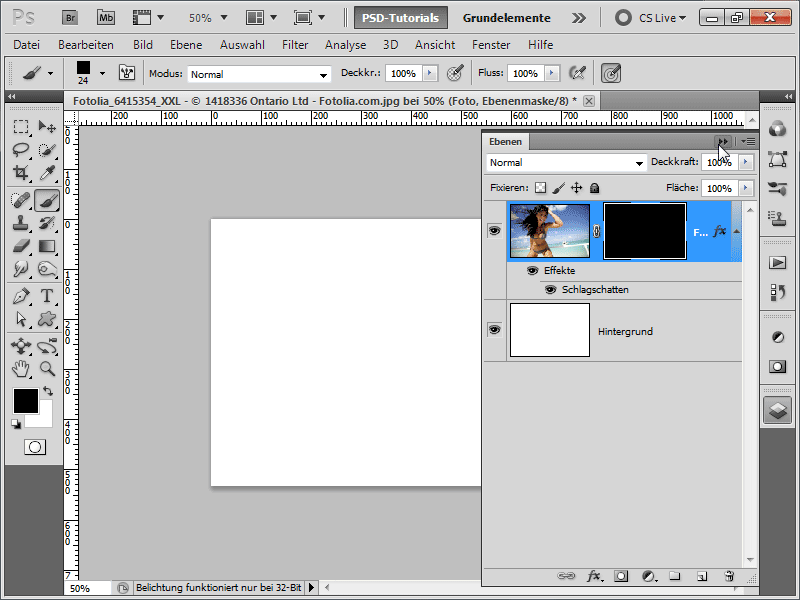800x600 pixels.
Task: Toggle Quick Mask mode
Action: [35, 447]
